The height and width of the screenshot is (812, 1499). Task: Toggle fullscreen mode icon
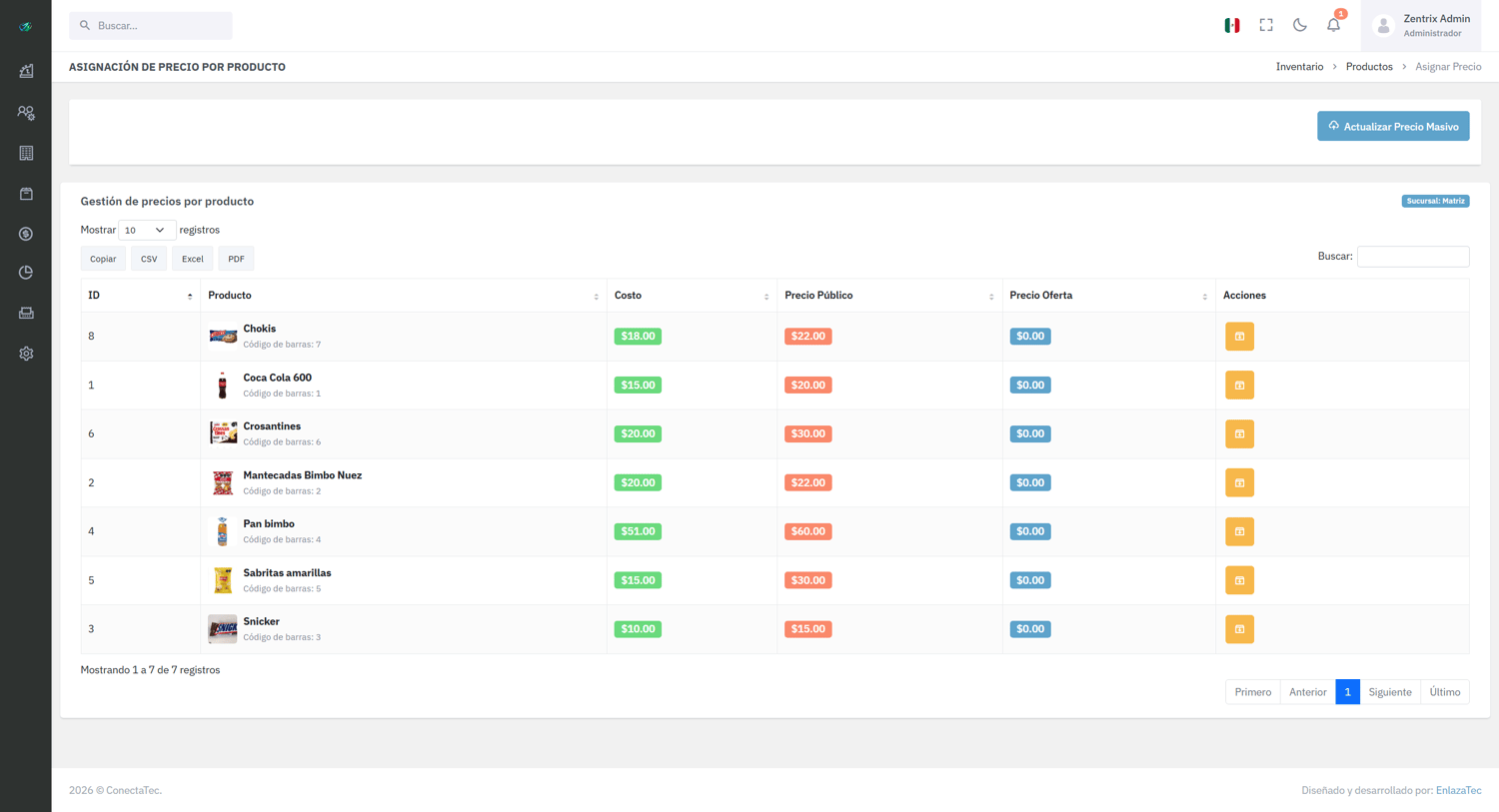[1266, 25]
